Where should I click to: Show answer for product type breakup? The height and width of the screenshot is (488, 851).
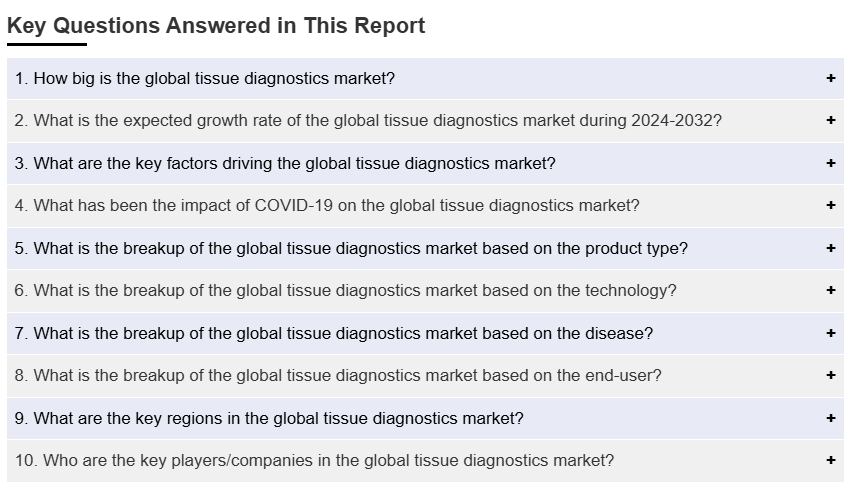click(351, 248)
